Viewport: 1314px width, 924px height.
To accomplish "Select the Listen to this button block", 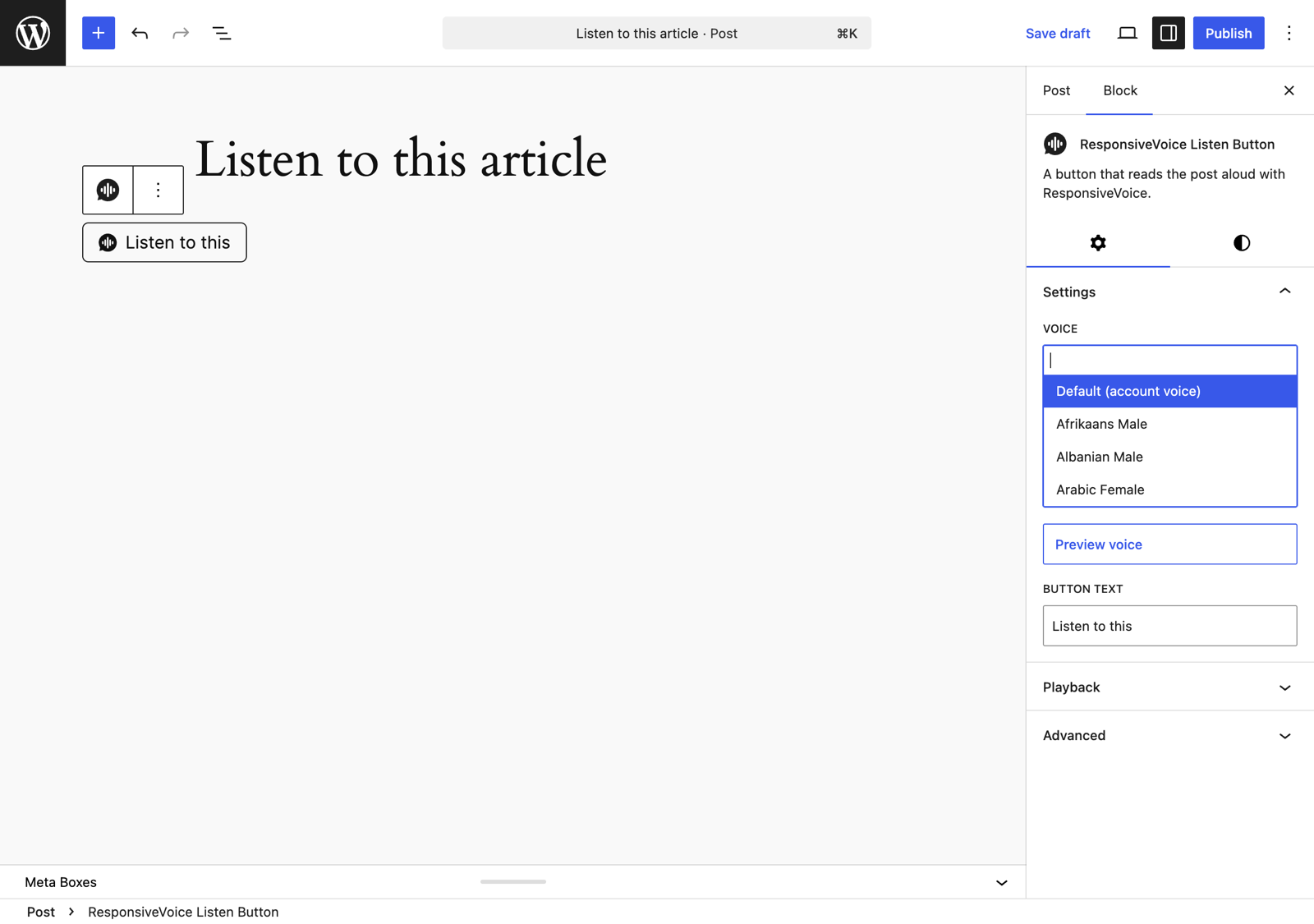I will pos(164,242).
